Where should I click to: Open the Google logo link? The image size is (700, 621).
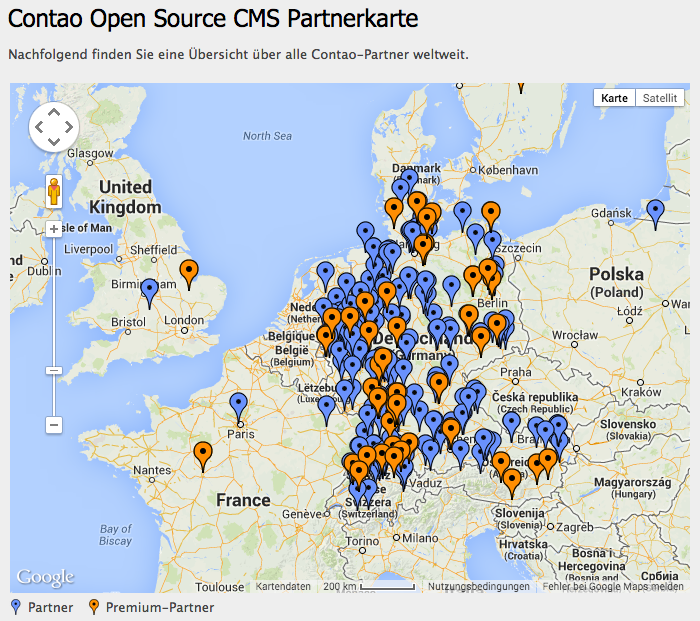click(45, 578)
